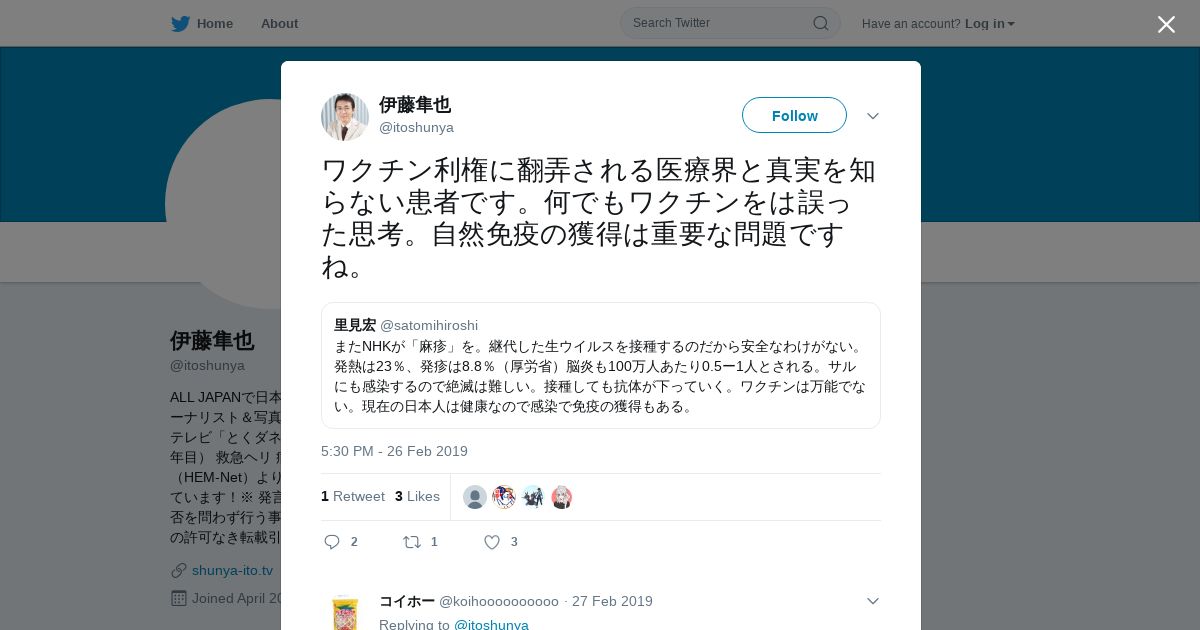
Task: Expand options chevron on コイホー reply
Action: (x=873, y=601)
